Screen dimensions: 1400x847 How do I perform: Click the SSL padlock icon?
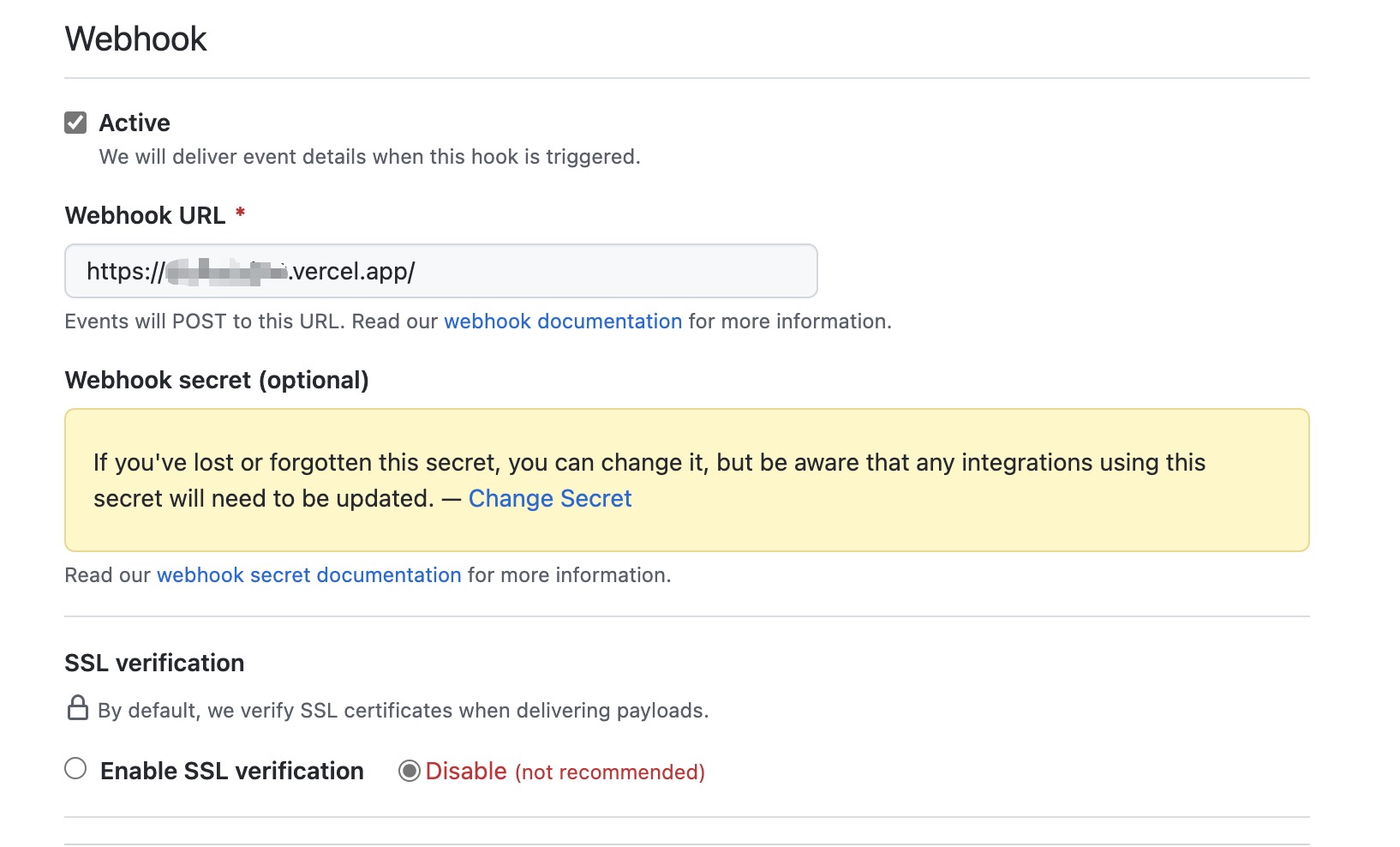click(x=78, y=708)
